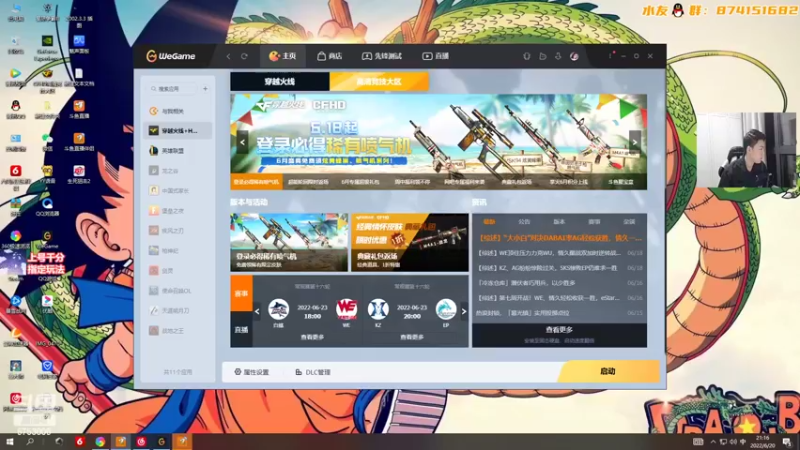Open QQ浏览器 desktop icon

47,207
